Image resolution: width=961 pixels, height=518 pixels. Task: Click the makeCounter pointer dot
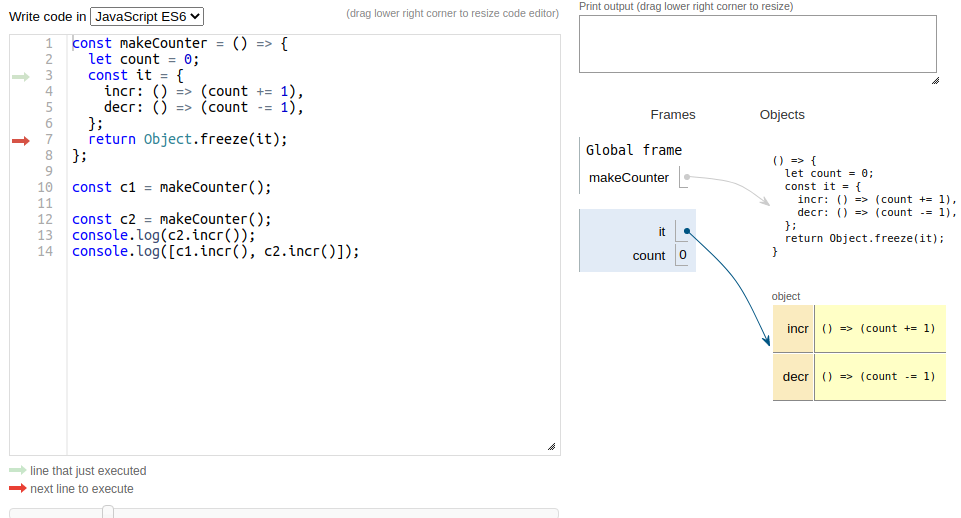687,178
